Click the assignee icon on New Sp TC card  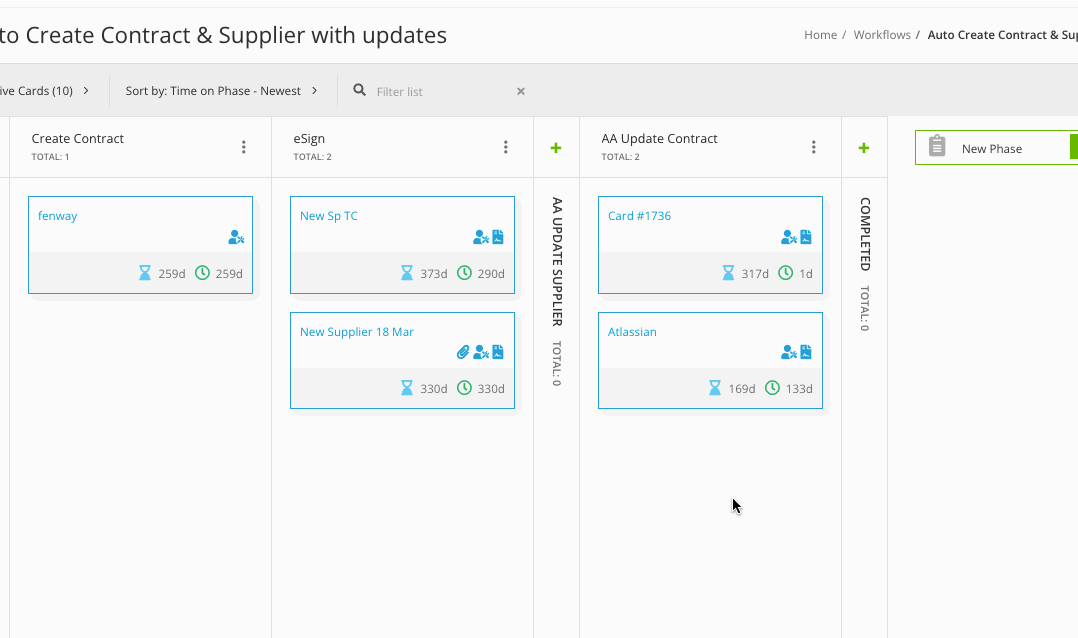pyautogui.click(x=481, y=237)
